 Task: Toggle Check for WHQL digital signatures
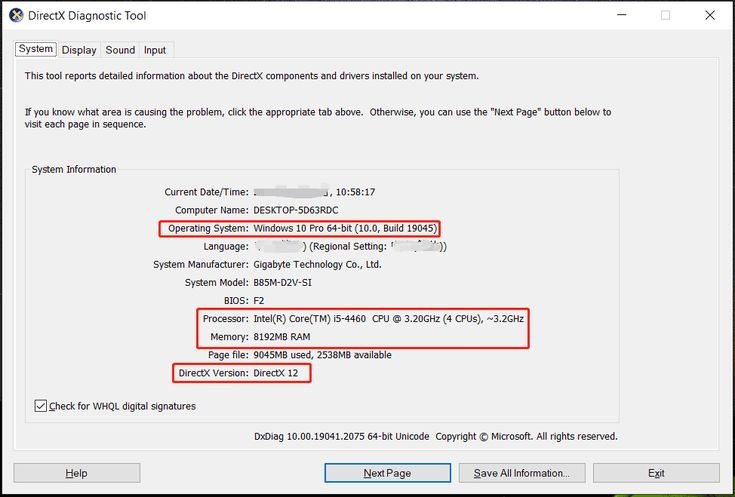[41, 406]
